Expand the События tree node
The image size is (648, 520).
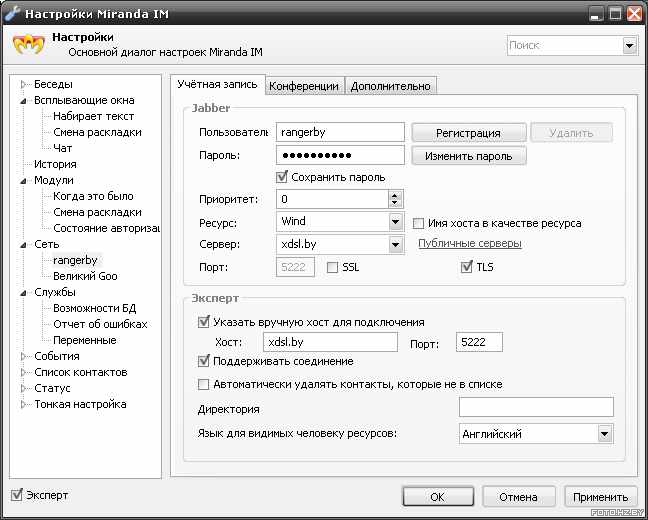coord(23,356)
